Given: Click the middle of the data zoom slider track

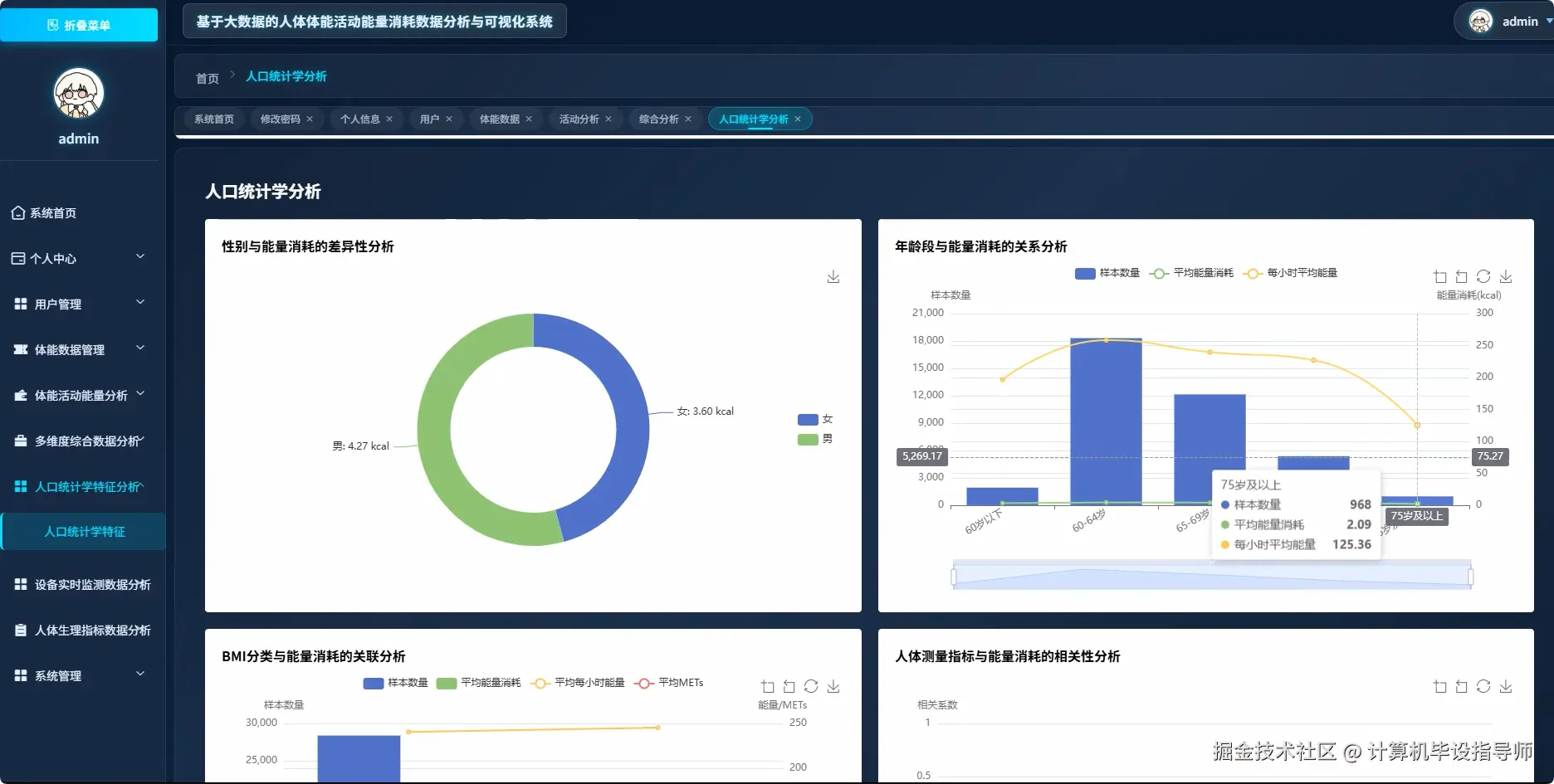Looking at the screenshot, I should [x=1212, y=577].
